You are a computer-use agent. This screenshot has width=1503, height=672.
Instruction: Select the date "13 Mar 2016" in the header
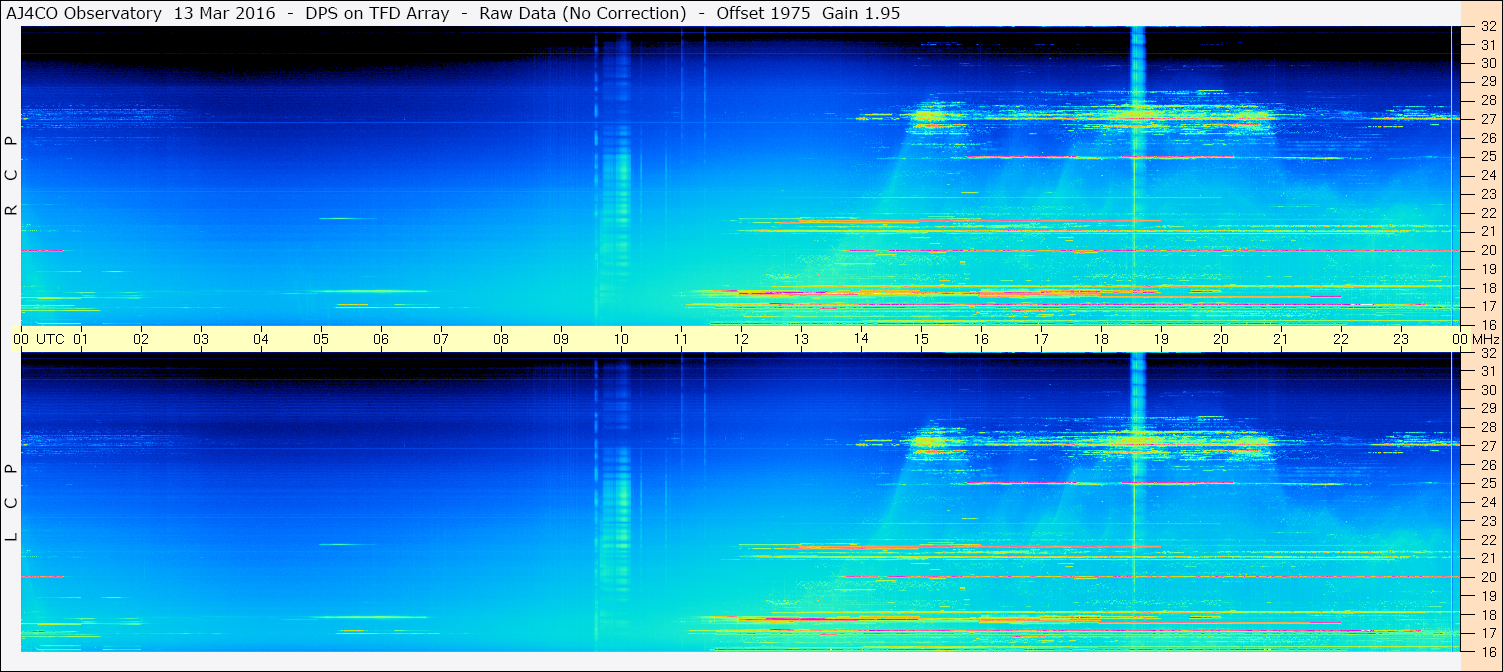[224, 13]
